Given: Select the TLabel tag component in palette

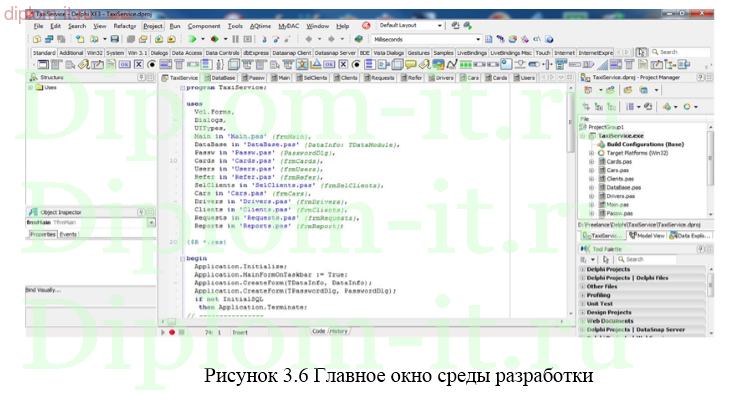Looking at the screenshot, I should (x=84, y=65).
